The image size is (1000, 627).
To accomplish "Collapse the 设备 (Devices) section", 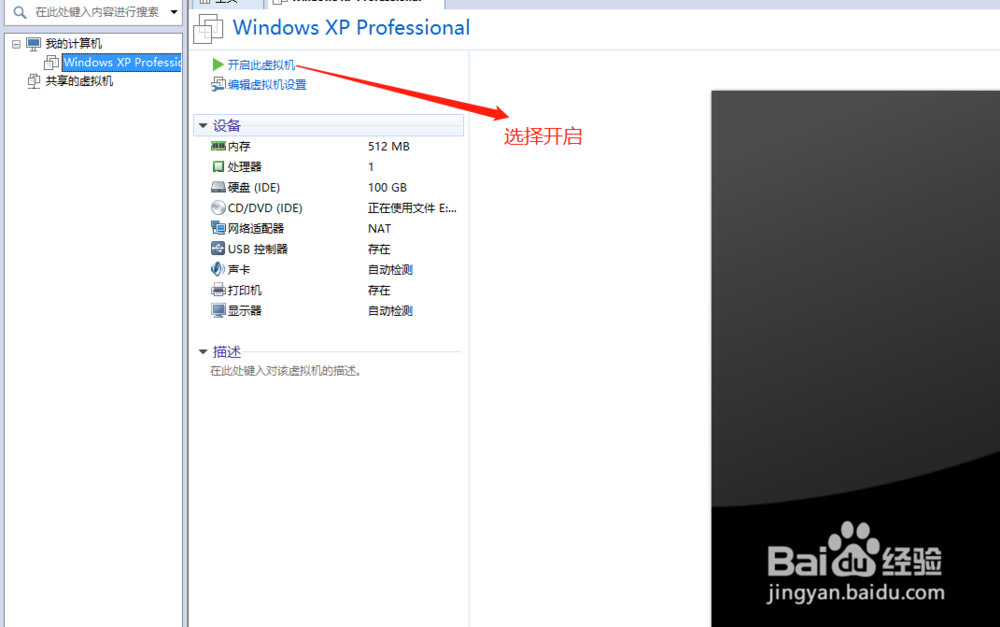I will 203,126.
